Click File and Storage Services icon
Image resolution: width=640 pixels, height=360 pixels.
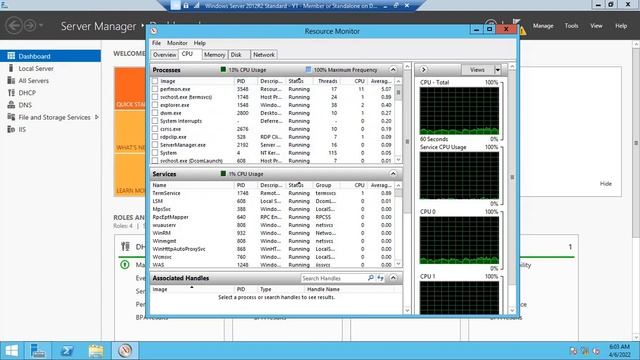pyautogui.click(x=11, y=117)
